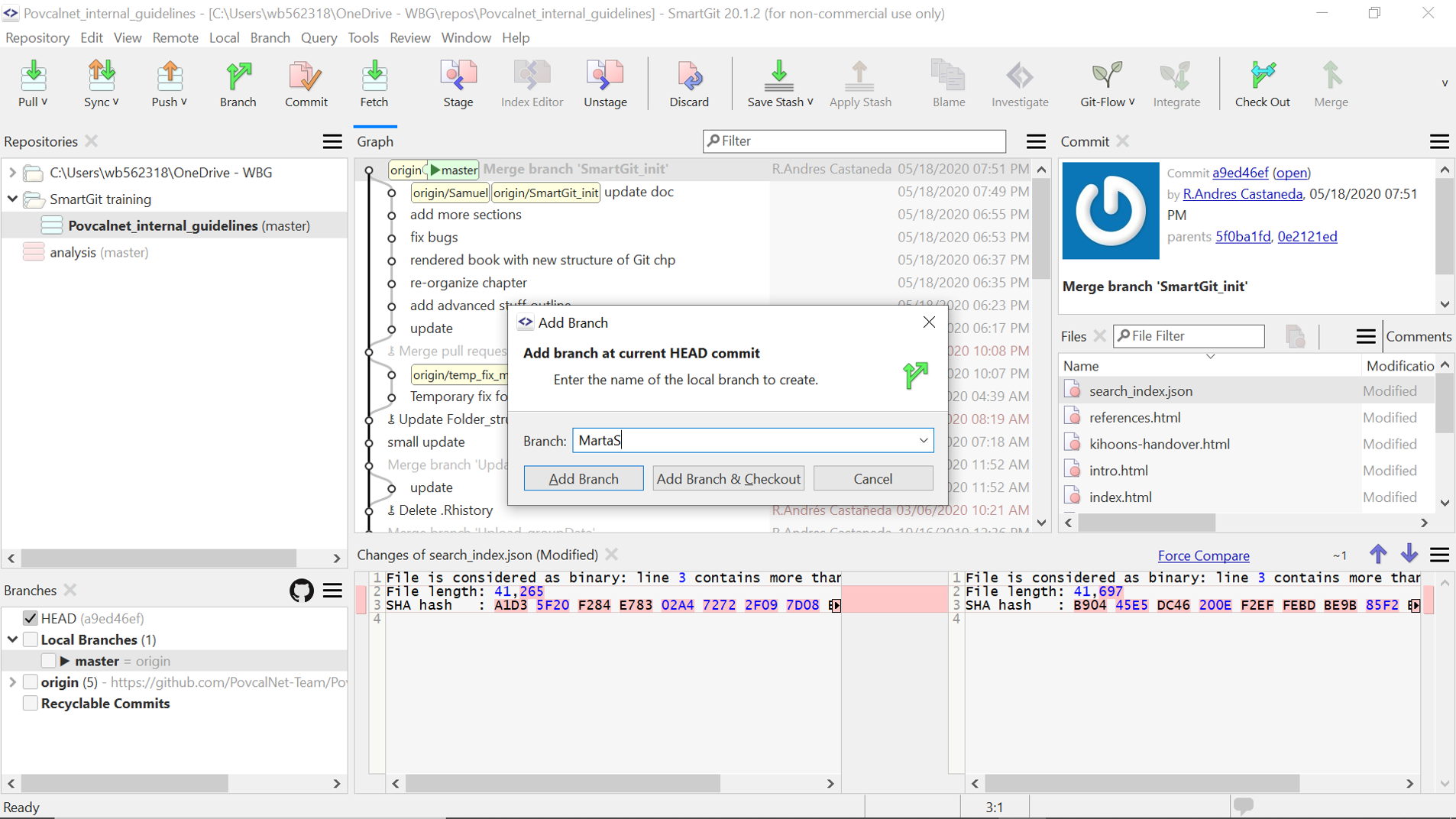1456x819 pixels.
Task: Open commit a9ed46ef link
Action: [x=1240, y=173]
